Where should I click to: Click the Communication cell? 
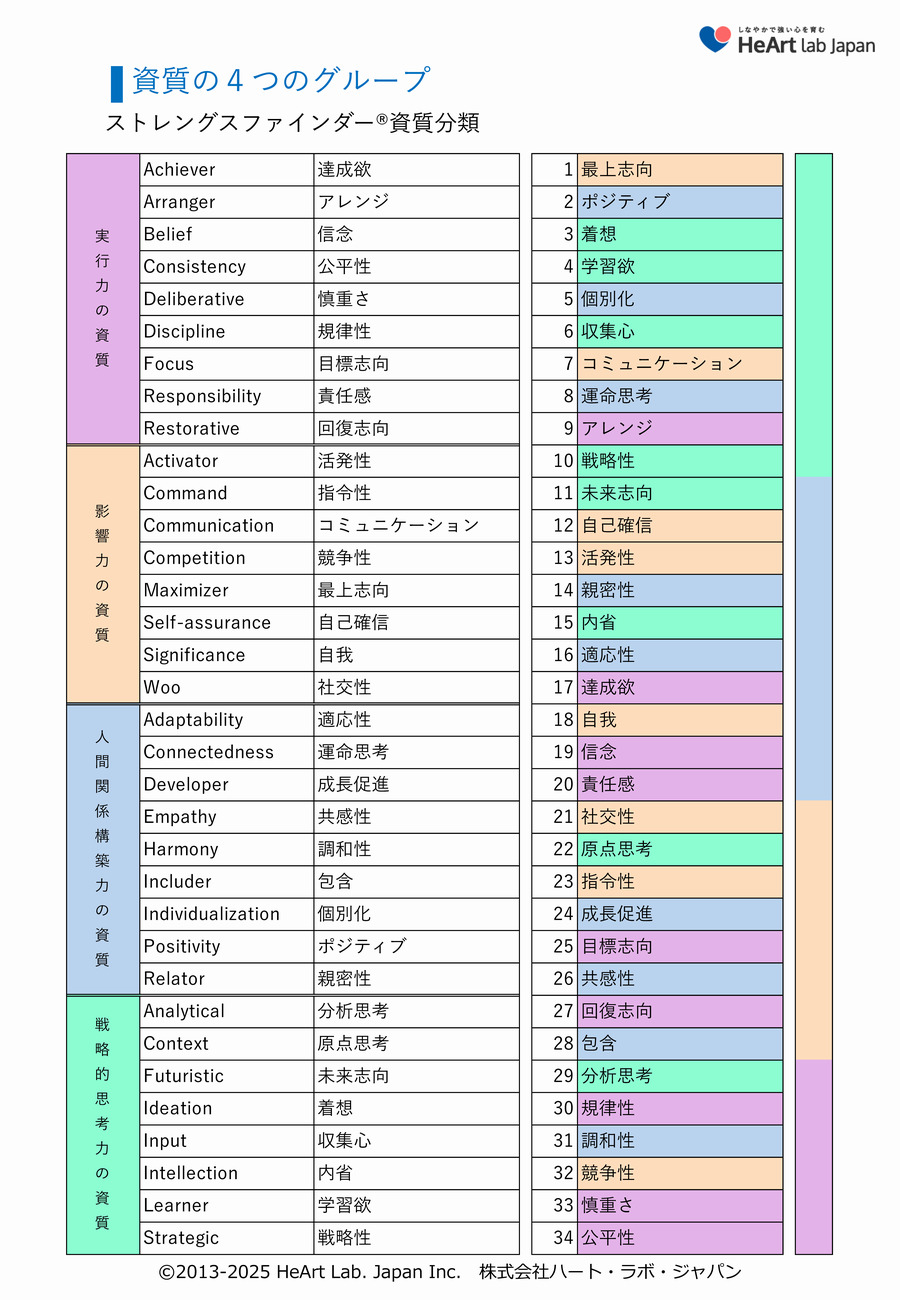[227, 525]
